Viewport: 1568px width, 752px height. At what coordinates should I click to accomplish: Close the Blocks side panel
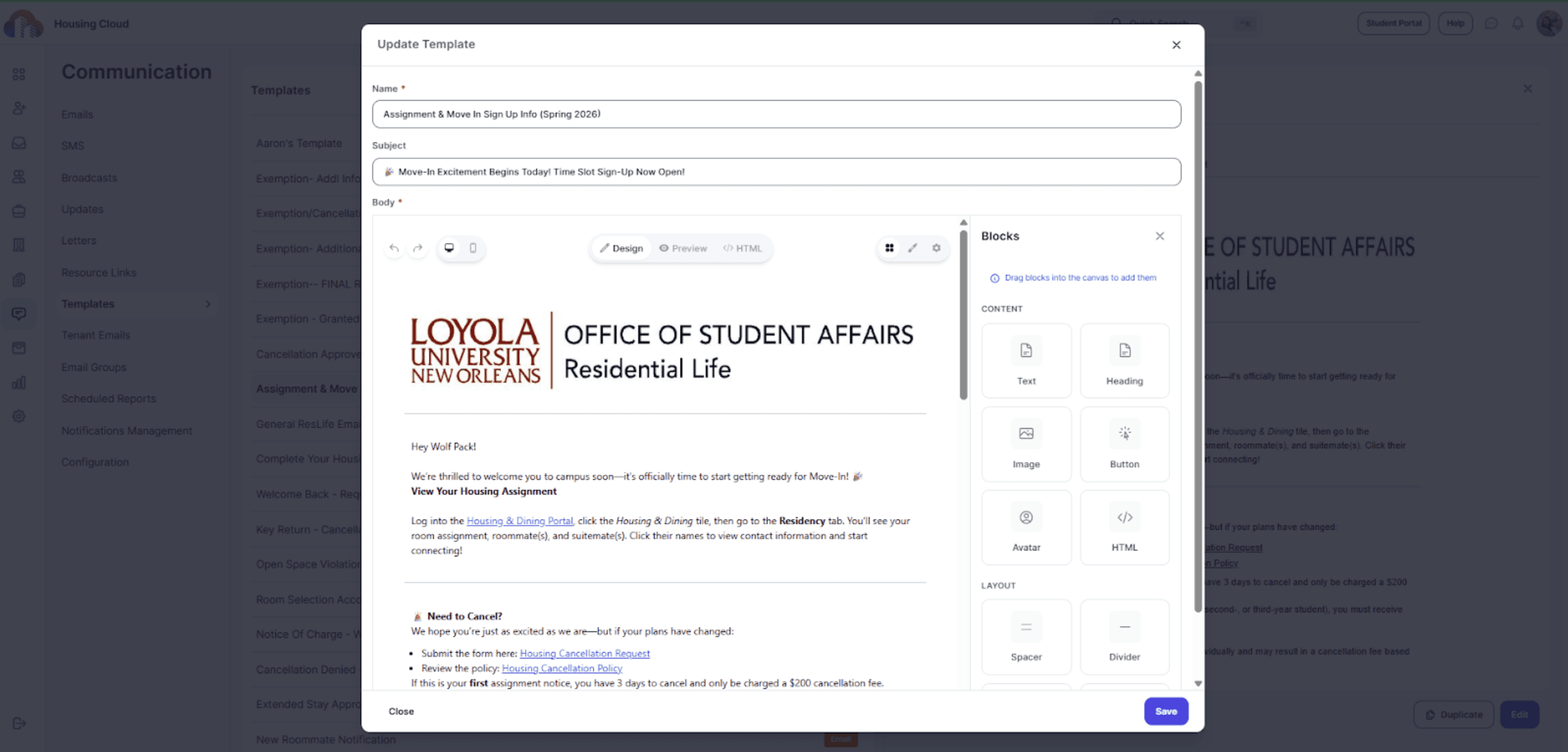coord(1160,236)
